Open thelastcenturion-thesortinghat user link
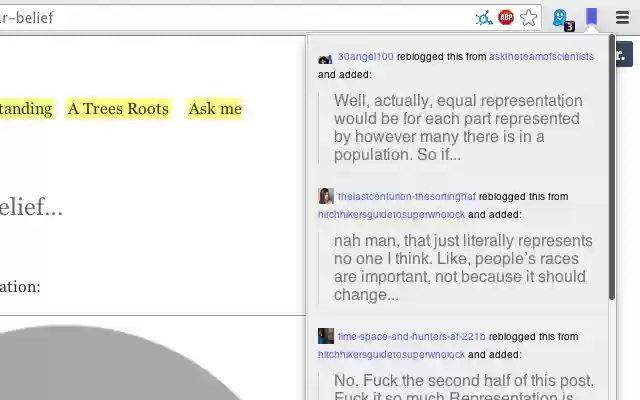640x400 pixels. (407, 196)
